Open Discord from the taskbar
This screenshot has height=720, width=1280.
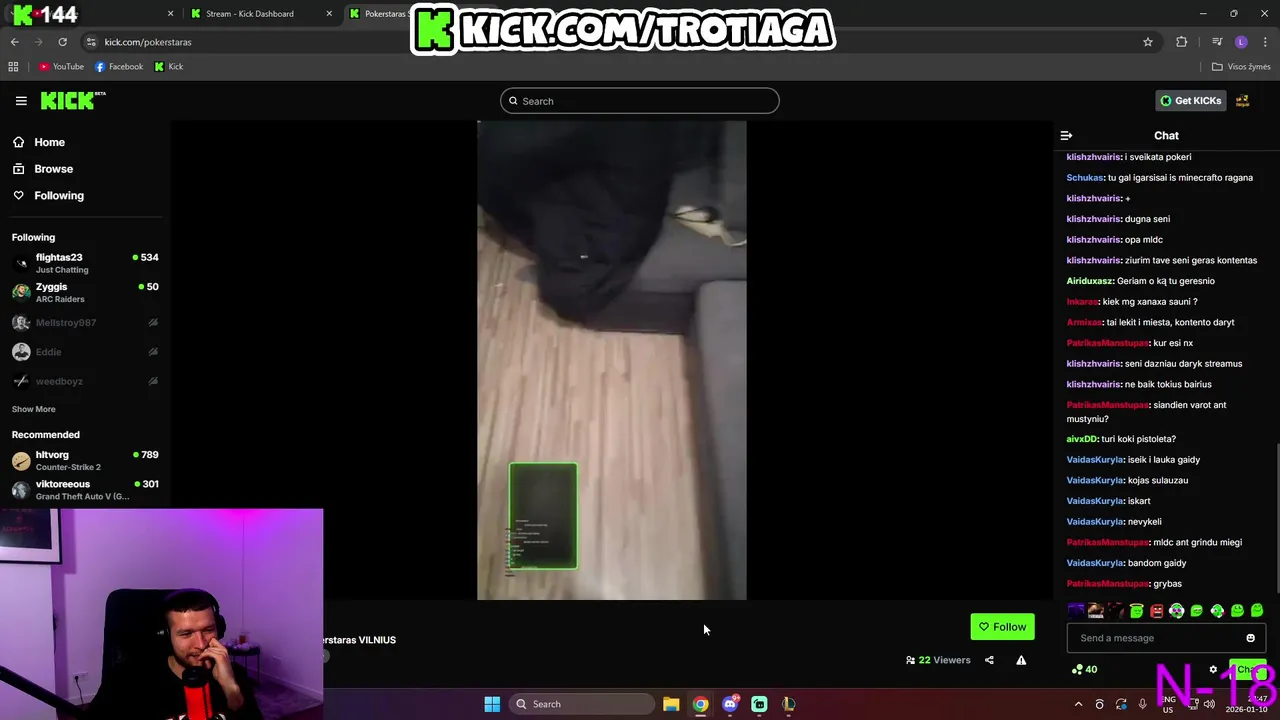coord(730,704)
